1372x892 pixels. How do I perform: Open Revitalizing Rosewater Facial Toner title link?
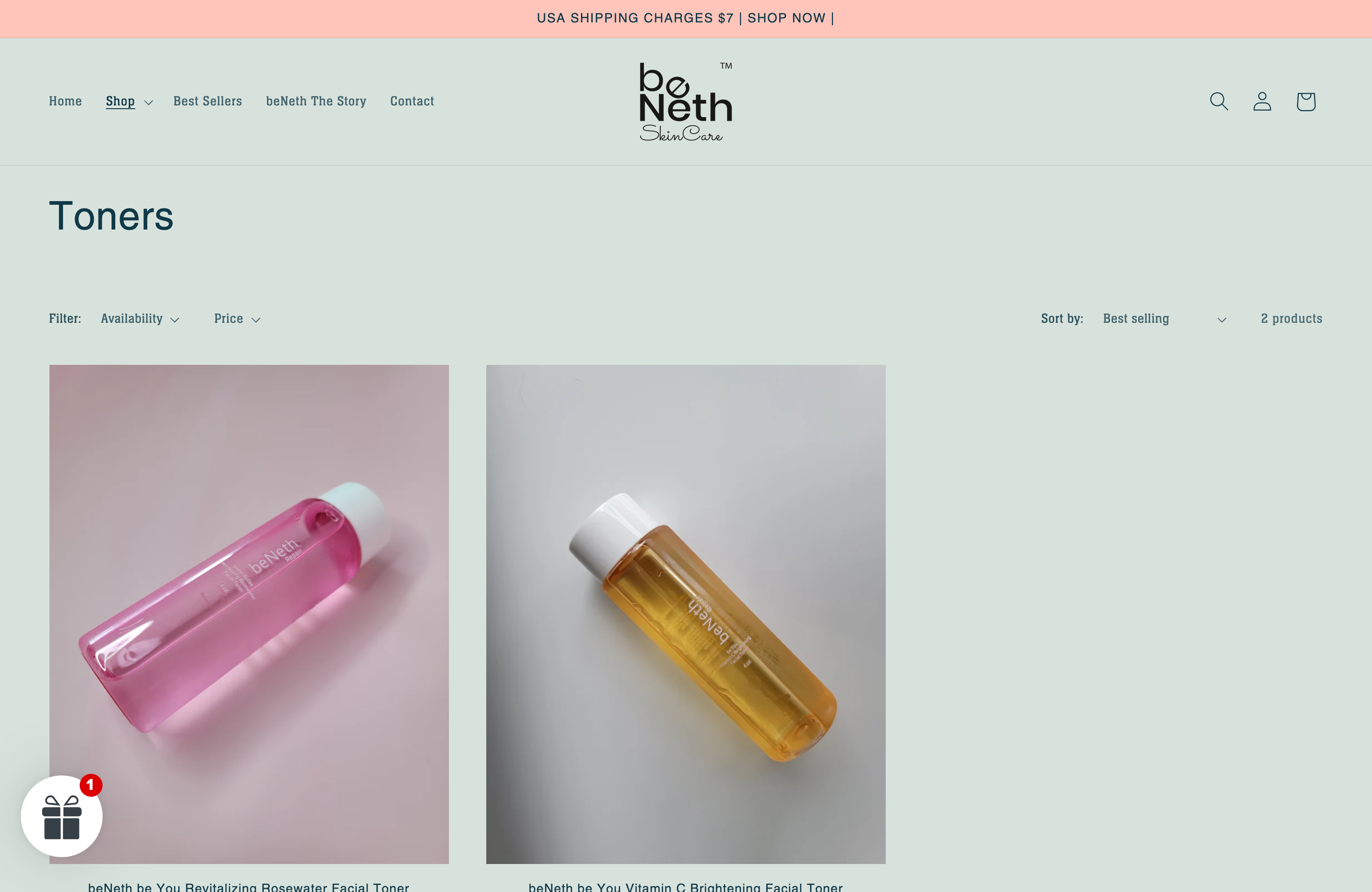(x=248, y=886)
